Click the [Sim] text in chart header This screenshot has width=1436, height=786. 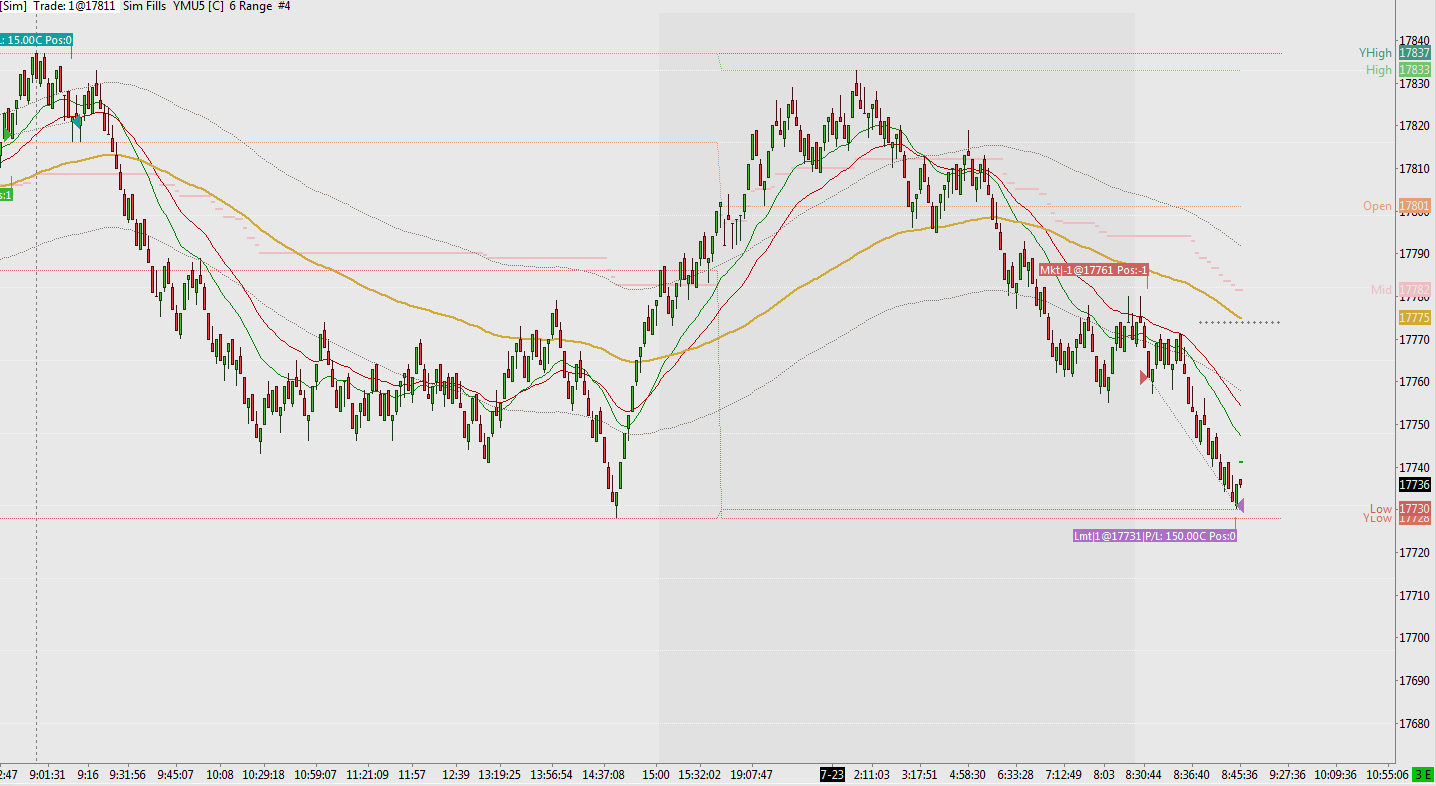pyautogui.click(x=13, y=6)
